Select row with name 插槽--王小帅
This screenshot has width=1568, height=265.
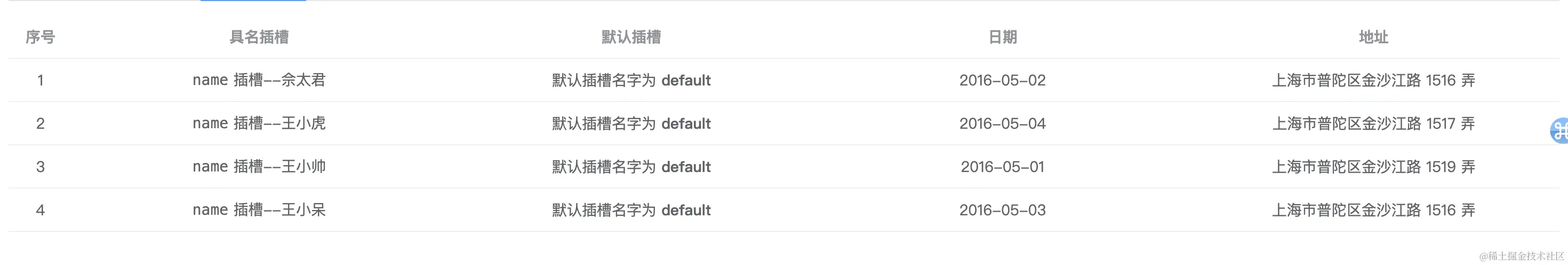259,167
